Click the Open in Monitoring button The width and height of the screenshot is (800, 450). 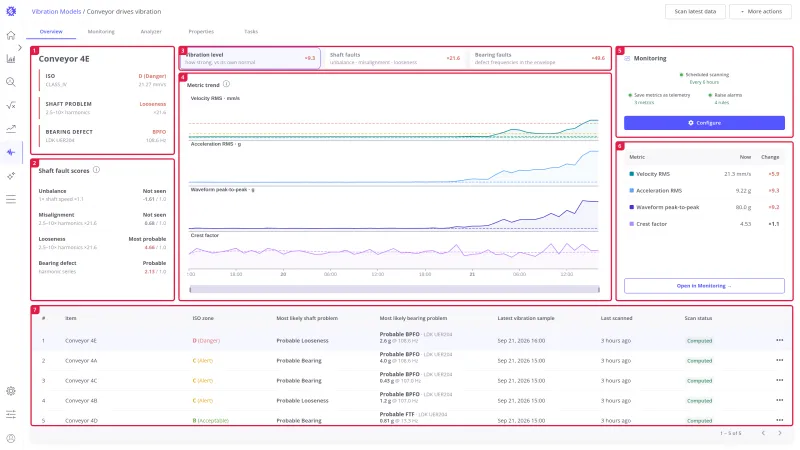point(704,286)
